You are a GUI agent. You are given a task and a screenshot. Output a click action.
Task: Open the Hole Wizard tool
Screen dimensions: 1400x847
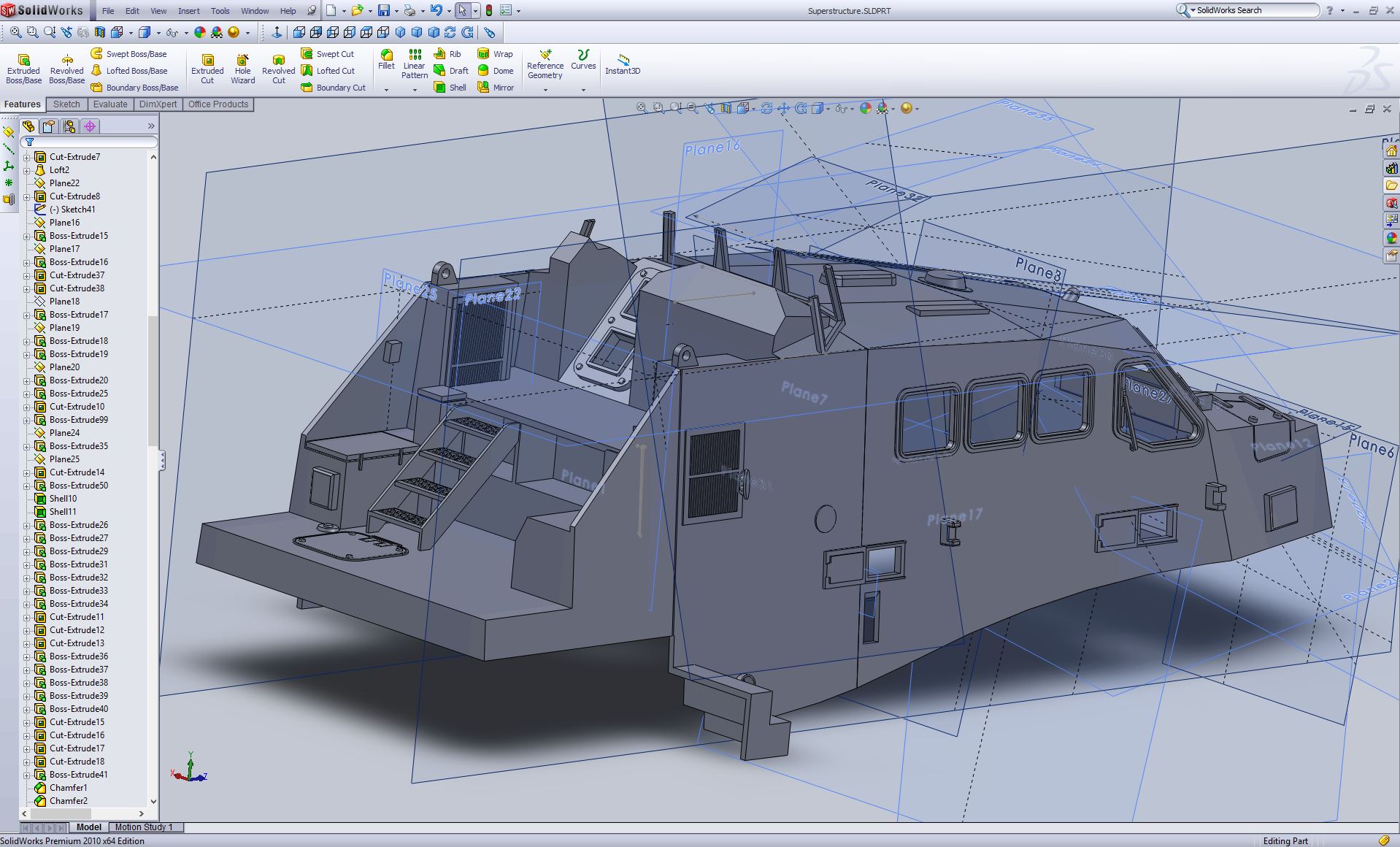[x=242, y=69]
